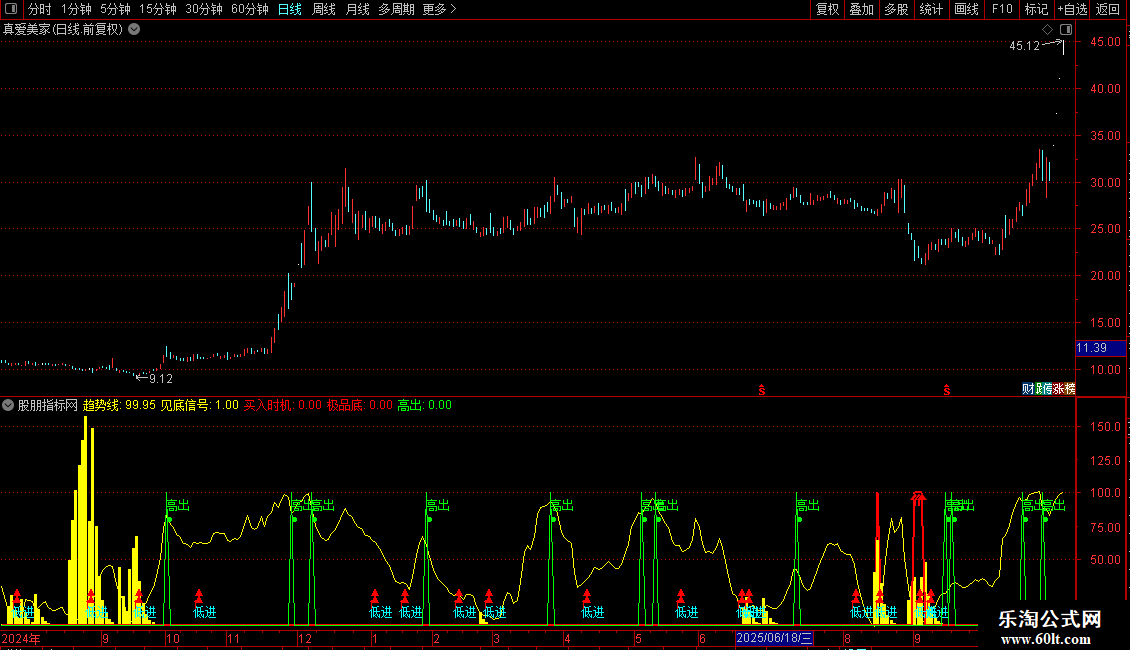Click the blue 财 tag
The height and width of the screenshot is (650, 1130).
[x=1027, y=389]
